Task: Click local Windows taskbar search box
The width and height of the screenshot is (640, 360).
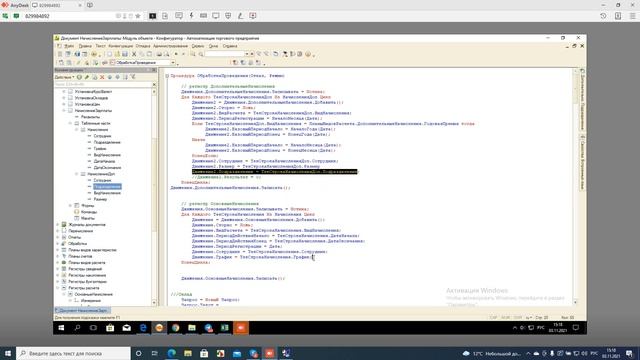Action: tap(73, 353)
